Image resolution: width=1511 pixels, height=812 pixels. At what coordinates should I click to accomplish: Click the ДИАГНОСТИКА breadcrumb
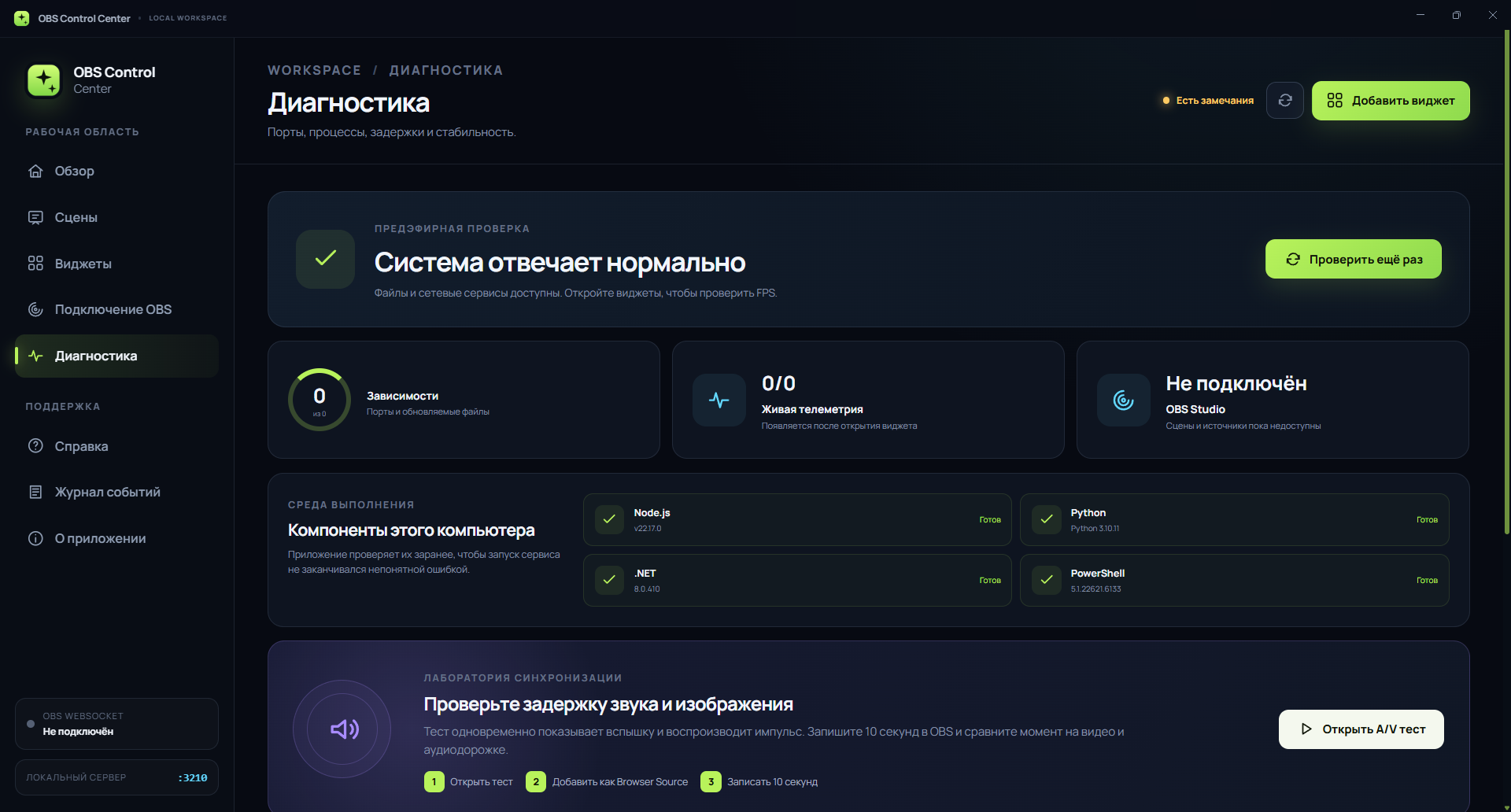click(446, 70)
